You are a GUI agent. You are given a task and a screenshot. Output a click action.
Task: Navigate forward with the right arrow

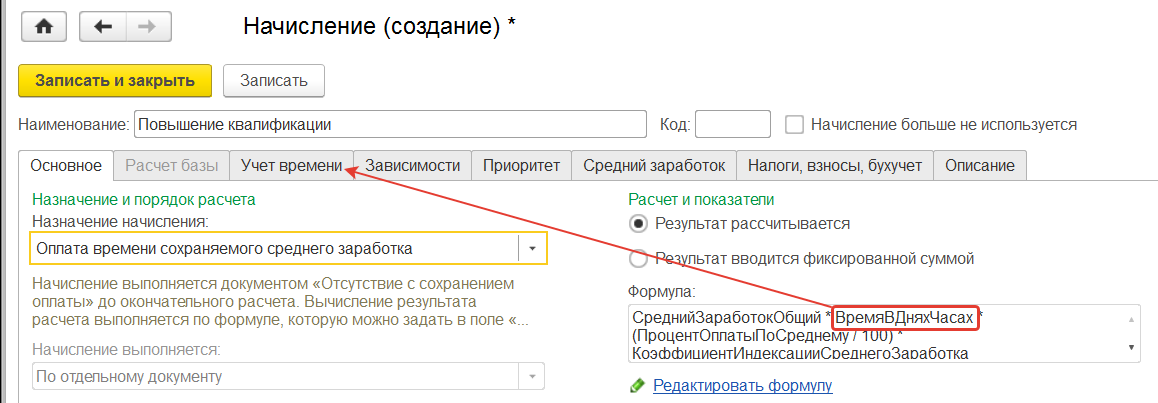click(145, 27)
